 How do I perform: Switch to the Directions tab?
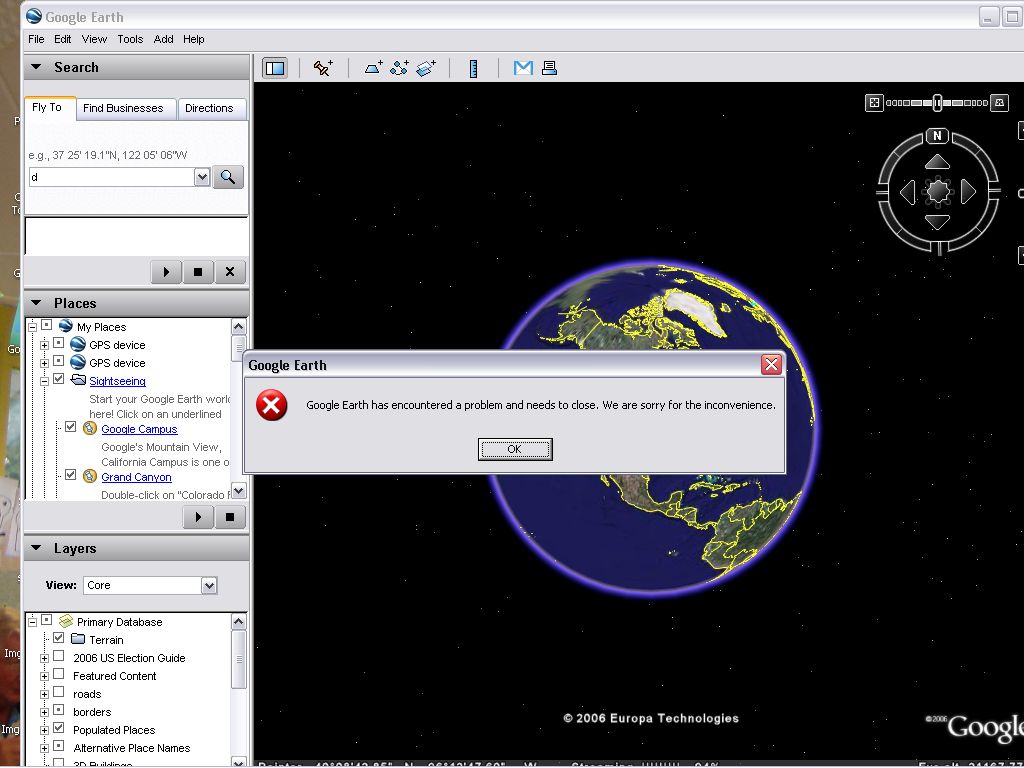point(212,108)
